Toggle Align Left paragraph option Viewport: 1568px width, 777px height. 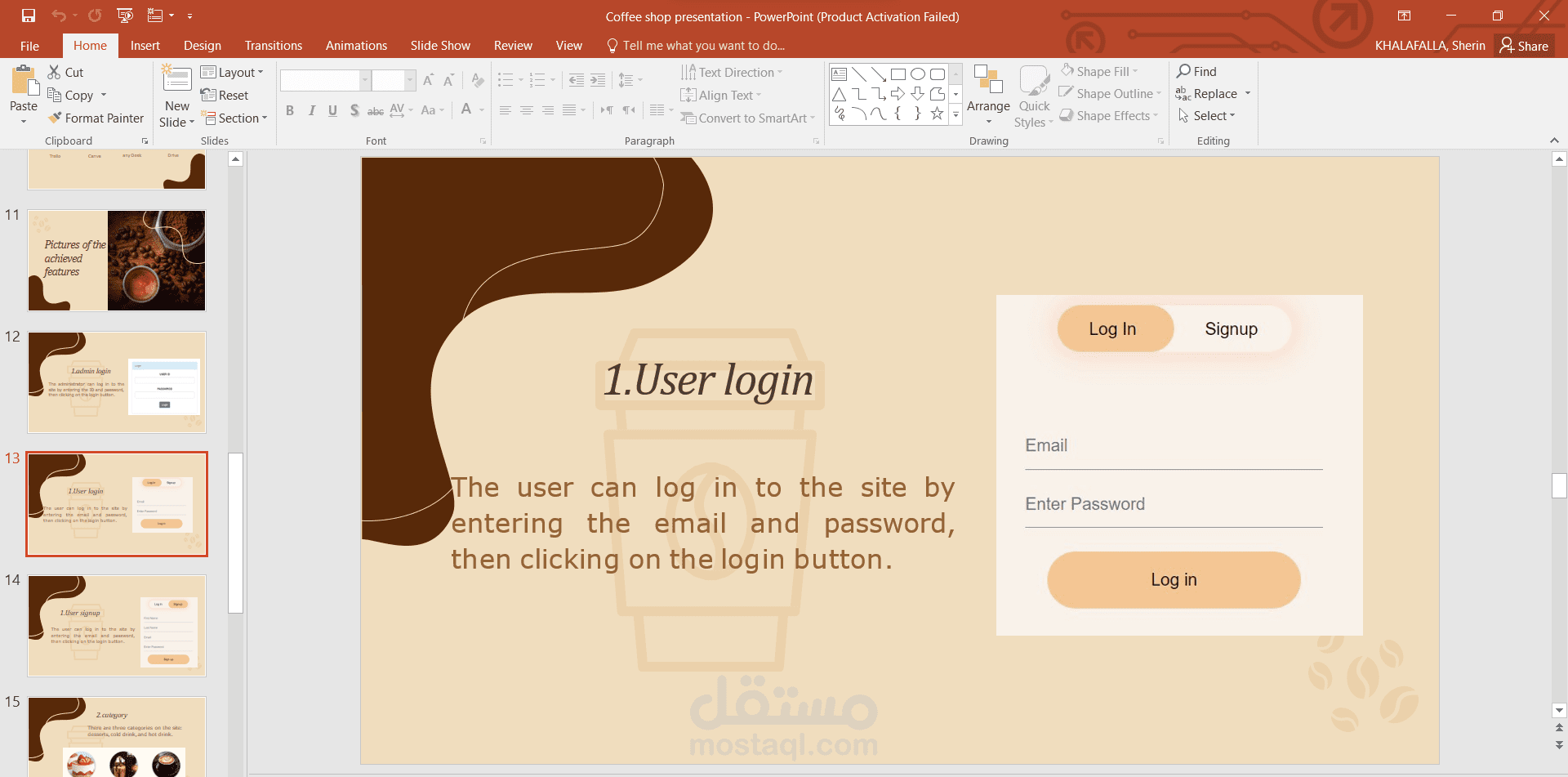506,110
